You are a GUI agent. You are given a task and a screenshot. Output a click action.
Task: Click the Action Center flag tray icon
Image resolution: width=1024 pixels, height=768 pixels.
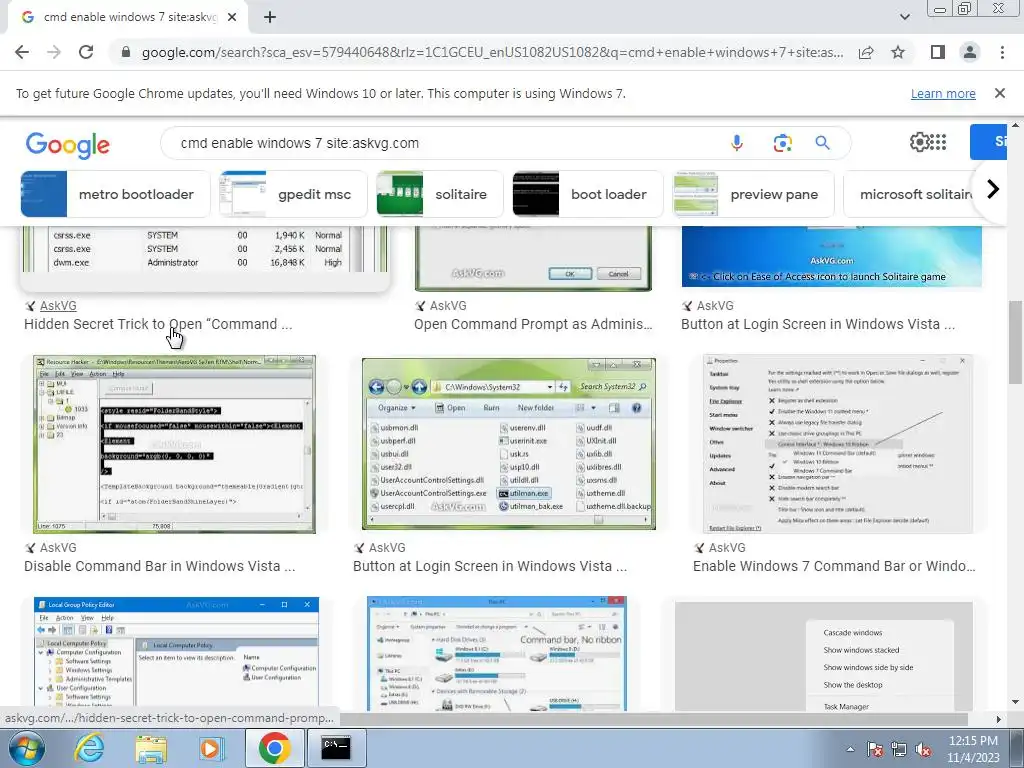pyautogui.click(x=874, y=750)
